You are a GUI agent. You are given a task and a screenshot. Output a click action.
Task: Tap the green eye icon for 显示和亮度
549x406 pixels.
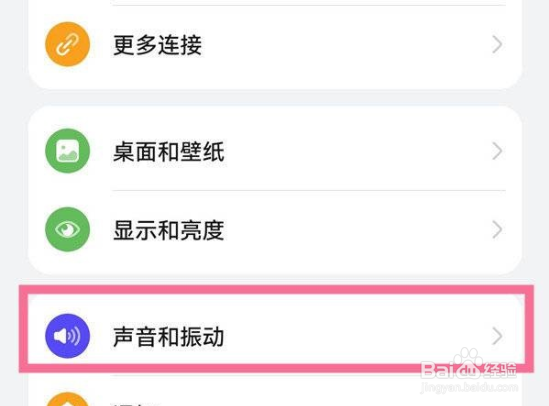68,229
